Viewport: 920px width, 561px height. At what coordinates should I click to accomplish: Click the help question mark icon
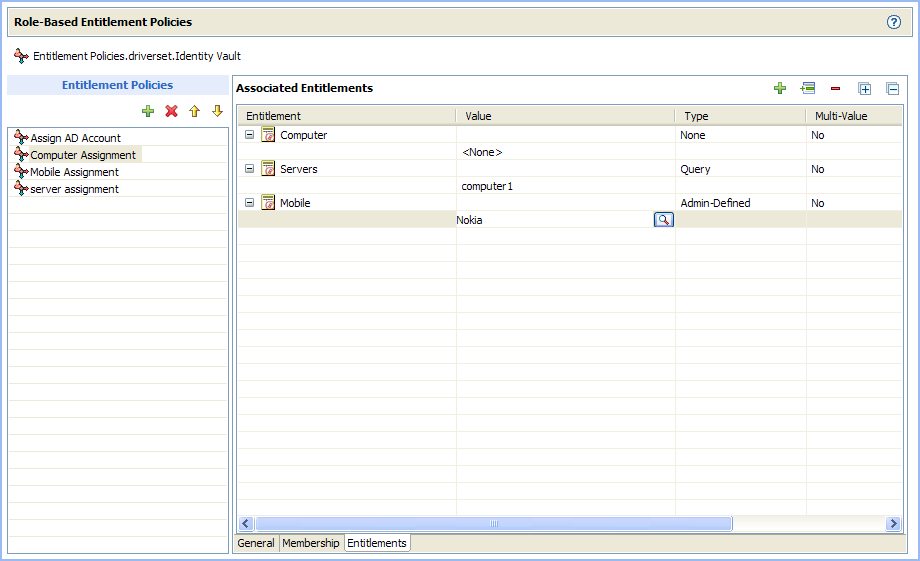click(894, 22)
